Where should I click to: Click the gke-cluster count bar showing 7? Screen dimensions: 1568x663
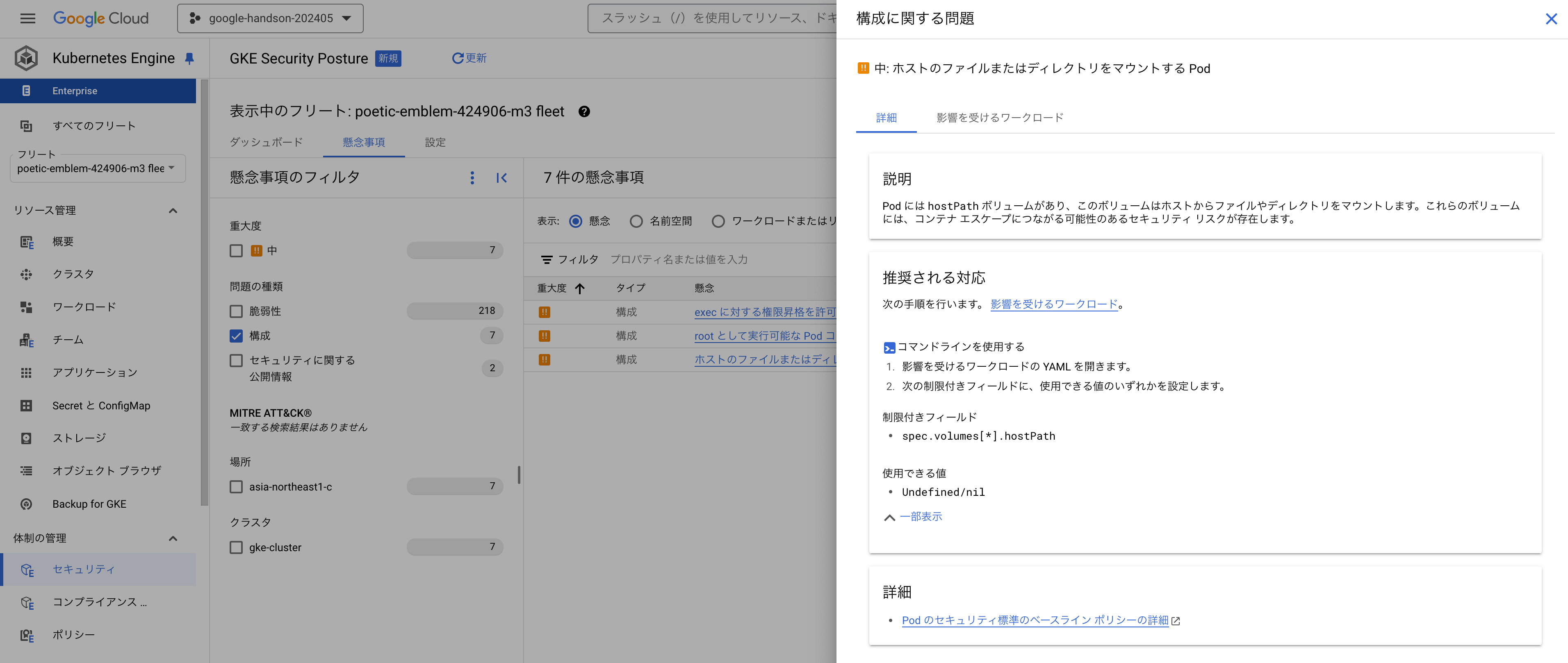(x=455, y=547)
